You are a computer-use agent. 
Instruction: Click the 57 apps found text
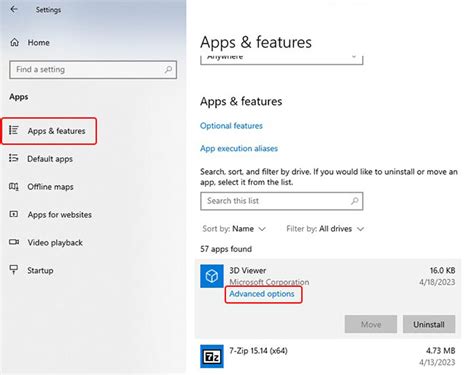[x=226, y=249]
